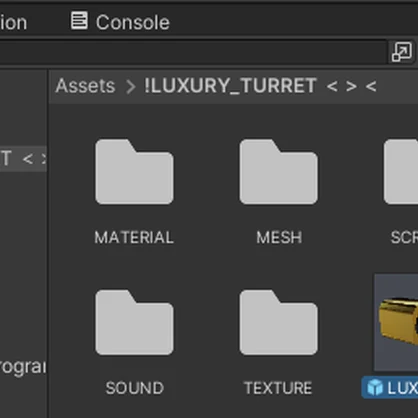Image resolution: width=418 pixels, height=418 pixels.
Task: Click the search field in the Project panel
Action: (x=193, y=52)
